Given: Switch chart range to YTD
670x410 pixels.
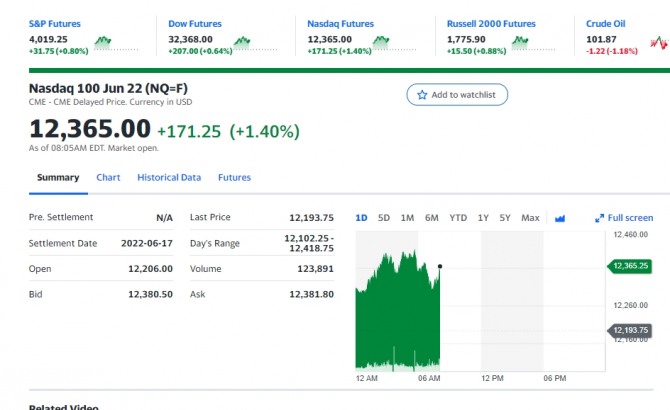Looking at the screenshot, I should tap(458, 218).
